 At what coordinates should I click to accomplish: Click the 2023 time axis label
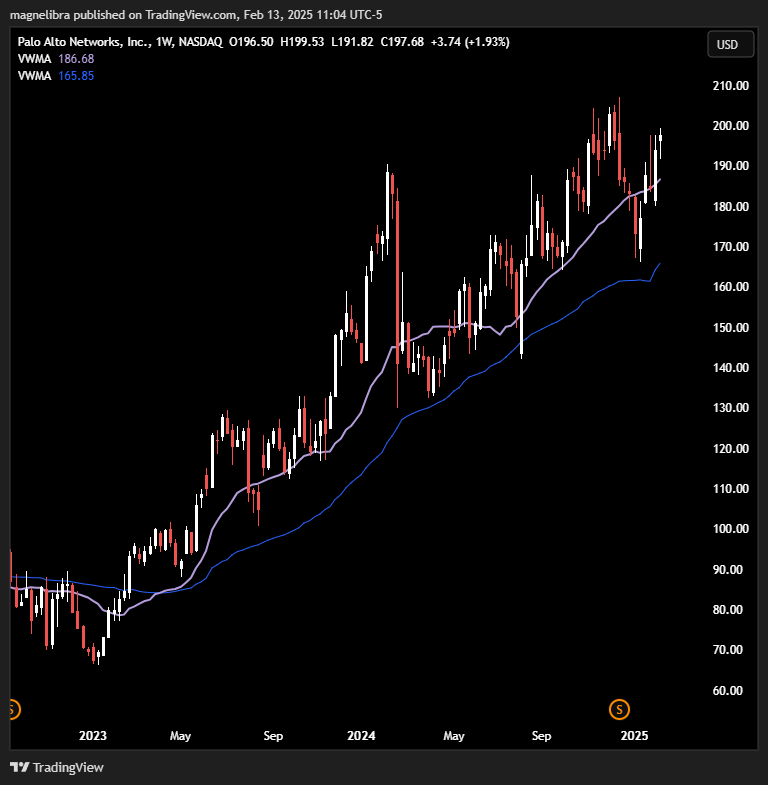point(93,735)
